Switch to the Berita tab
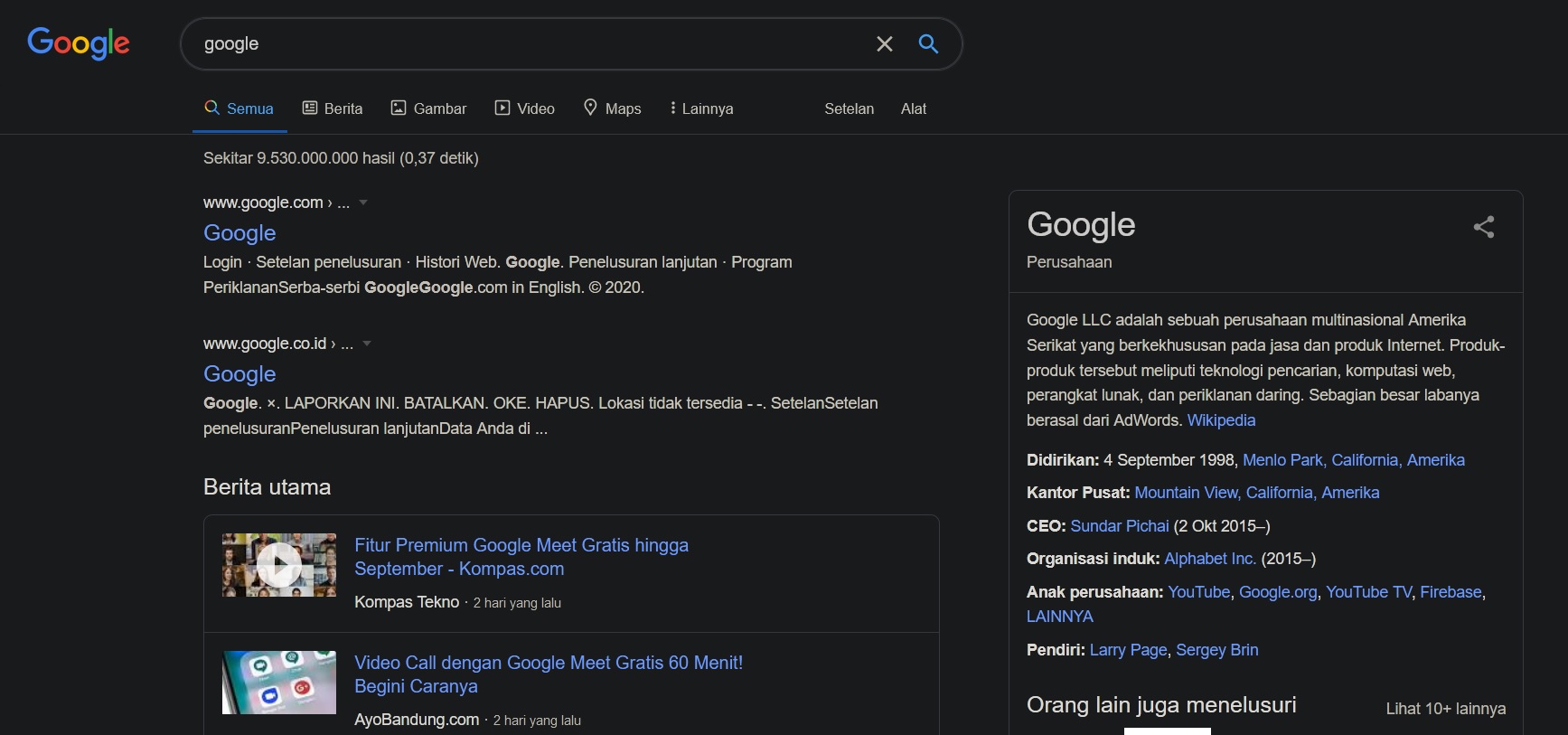This screenshot has height=735, width=1568. [333, 108]
